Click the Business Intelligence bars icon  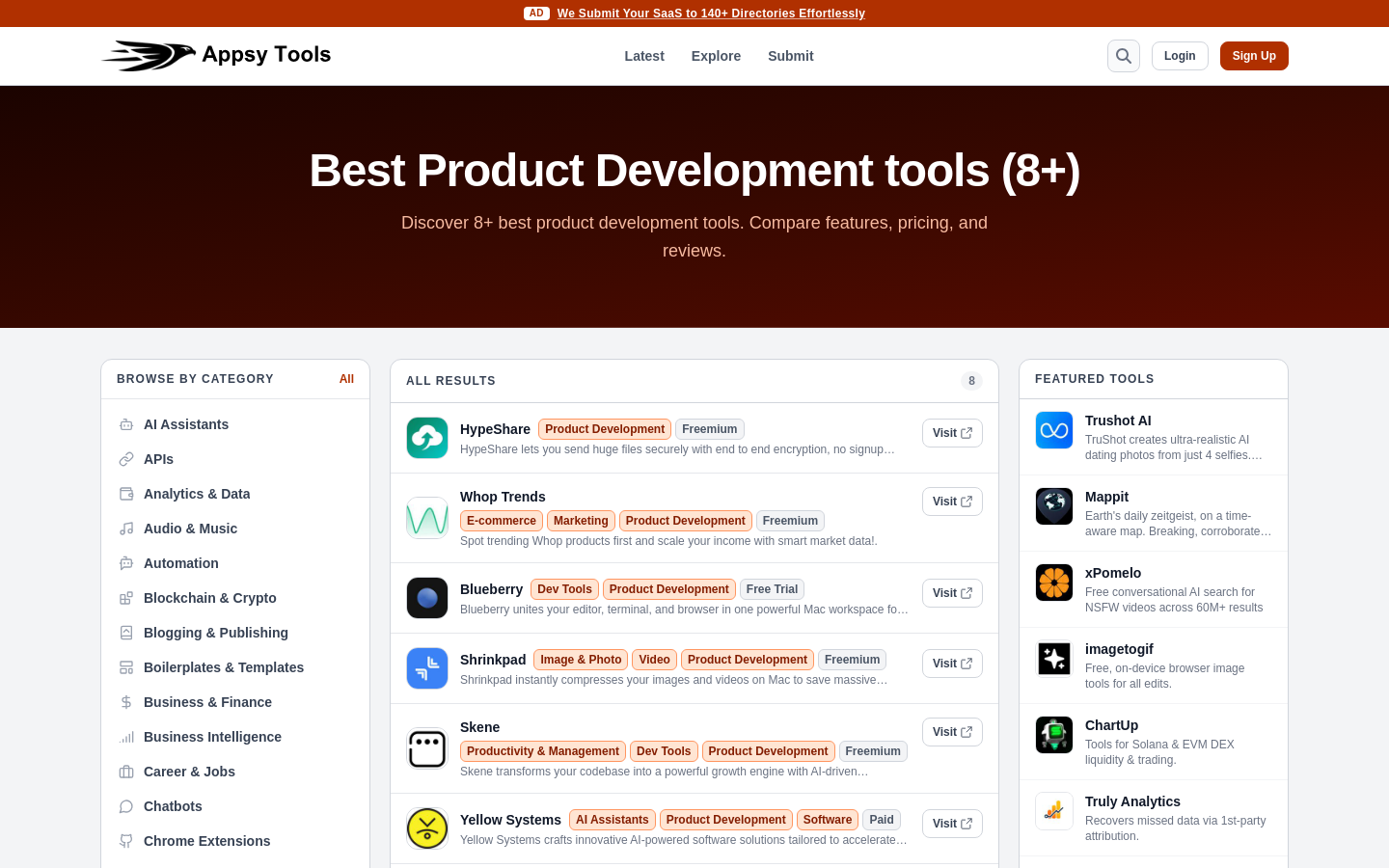[x=126, y=737]
